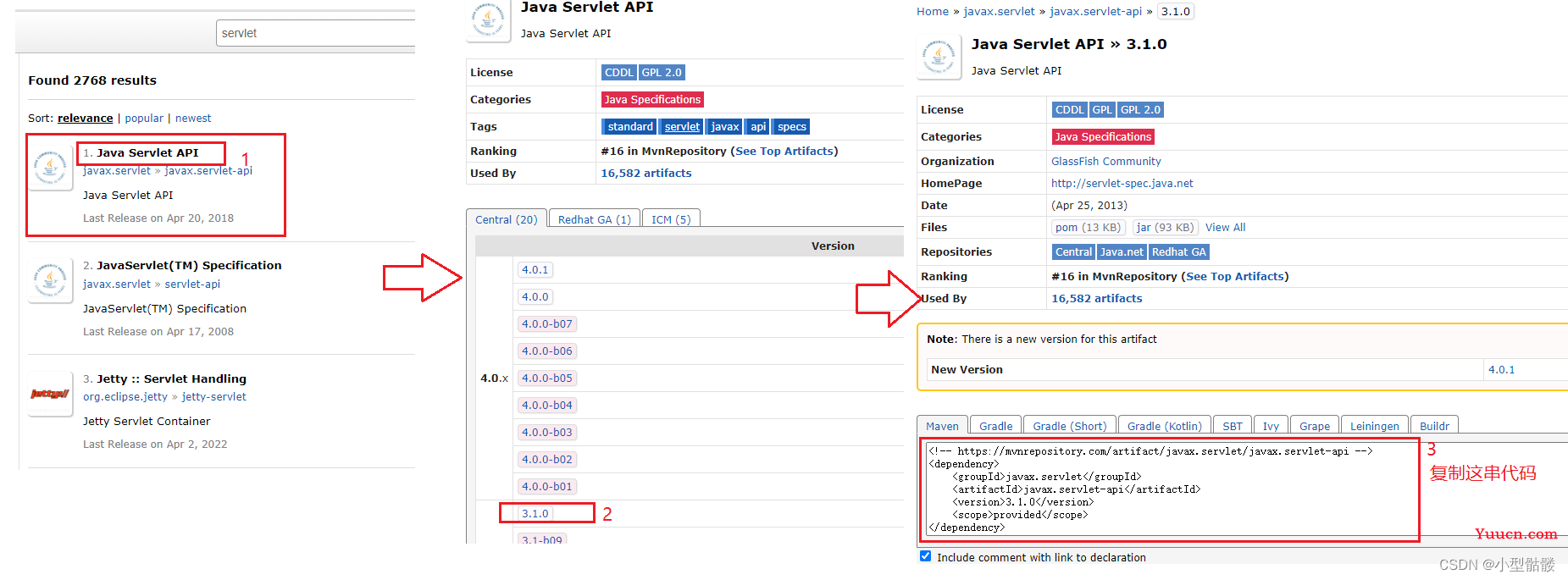Click the Java.net repository badge
This screenshot has width=1568, height=580.
pos(1122,252)
